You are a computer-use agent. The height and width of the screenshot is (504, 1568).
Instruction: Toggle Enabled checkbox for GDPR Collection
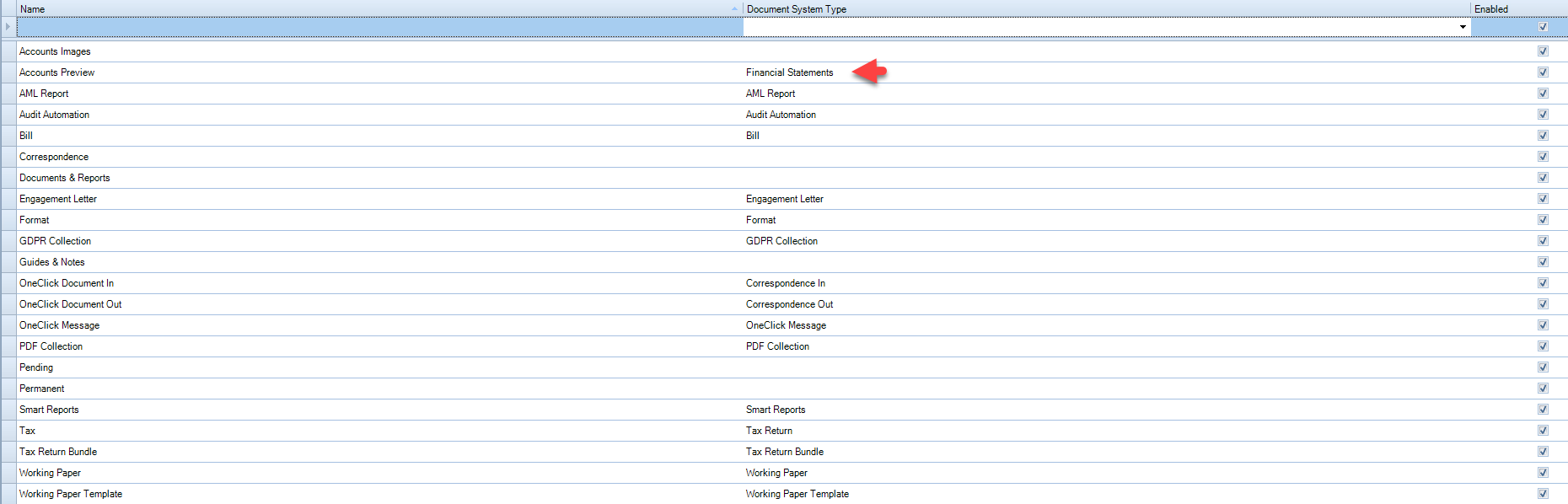1543,241
